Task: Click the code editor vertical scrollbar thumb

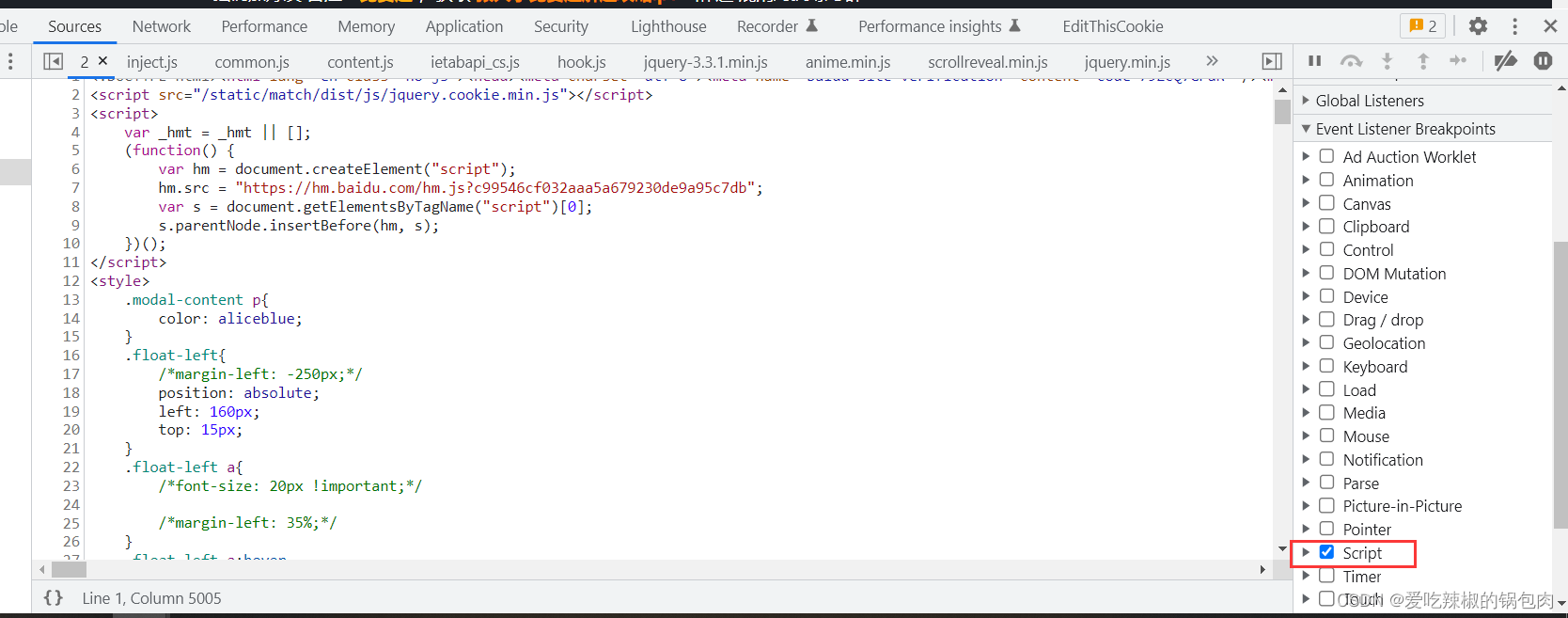Action: [1282, 111]
